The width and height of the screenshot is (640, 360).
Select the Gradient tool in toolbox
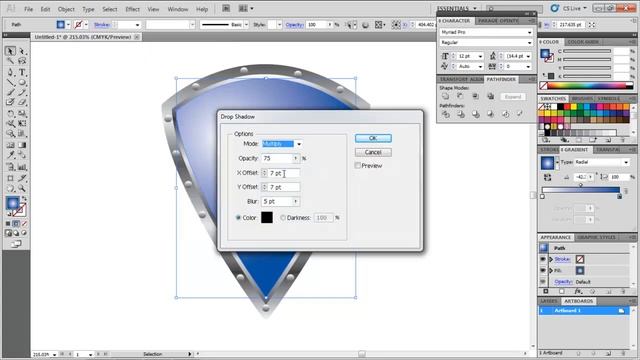click(x=22, y=145)
